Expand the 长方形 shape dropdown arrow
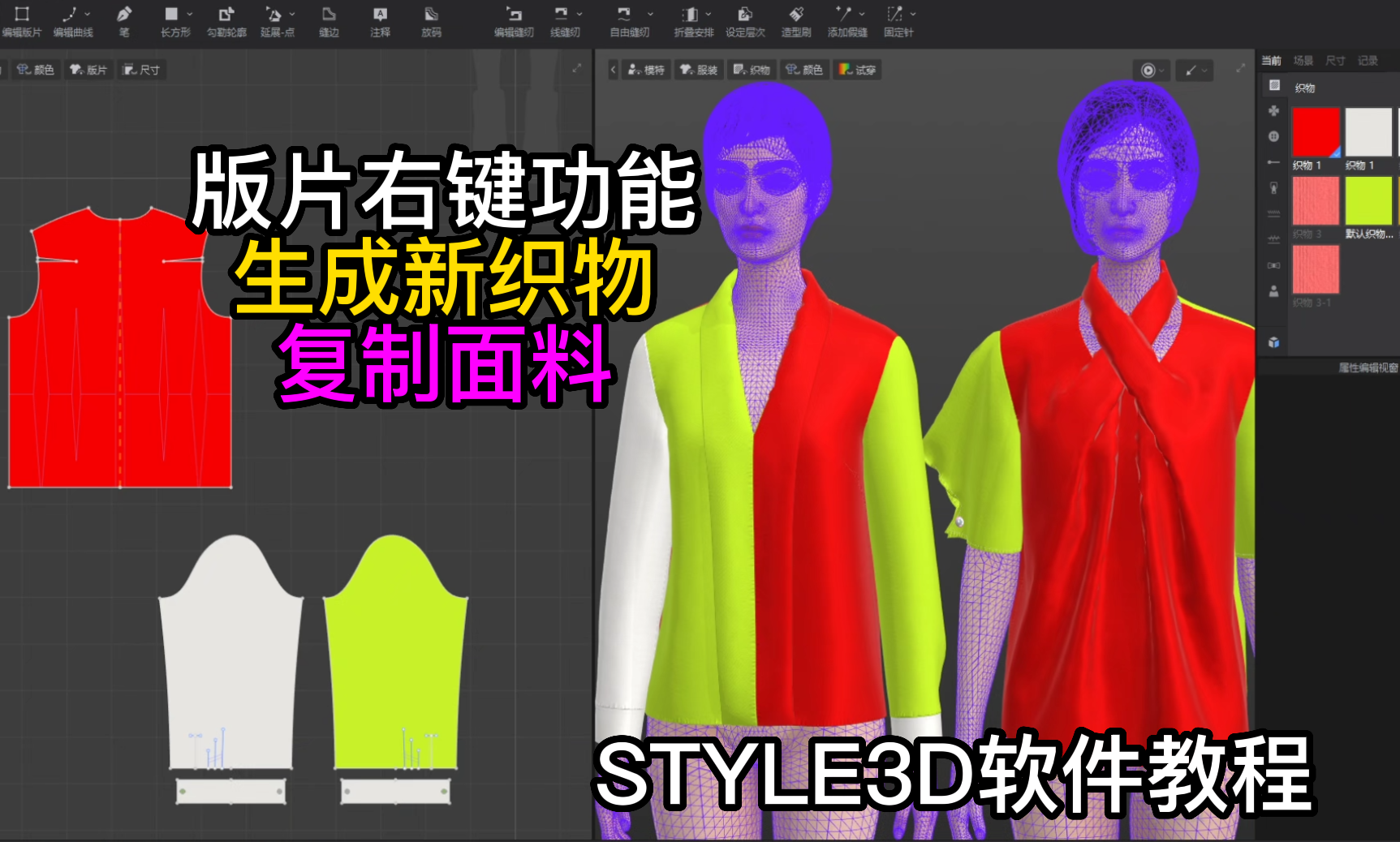Viewport: 1400px width, 842px height. 190,14
